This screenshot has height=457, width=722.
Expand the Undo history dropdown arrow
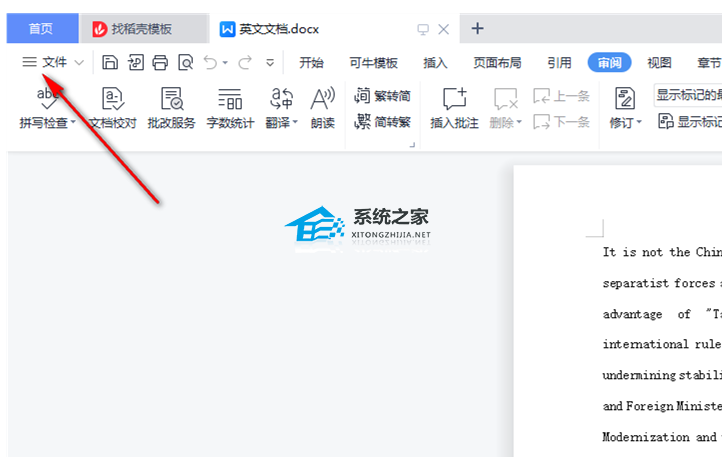[225, 63]
